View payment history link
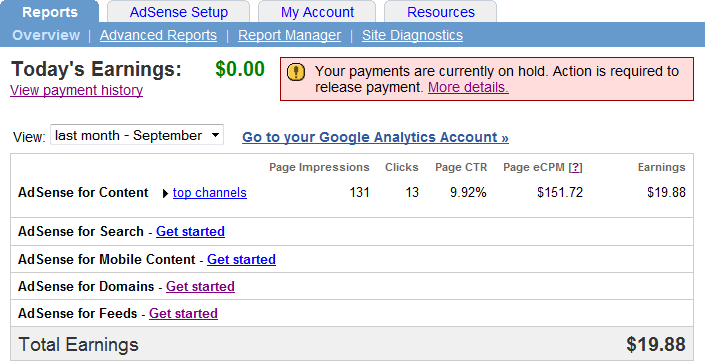 click(76, 90)
